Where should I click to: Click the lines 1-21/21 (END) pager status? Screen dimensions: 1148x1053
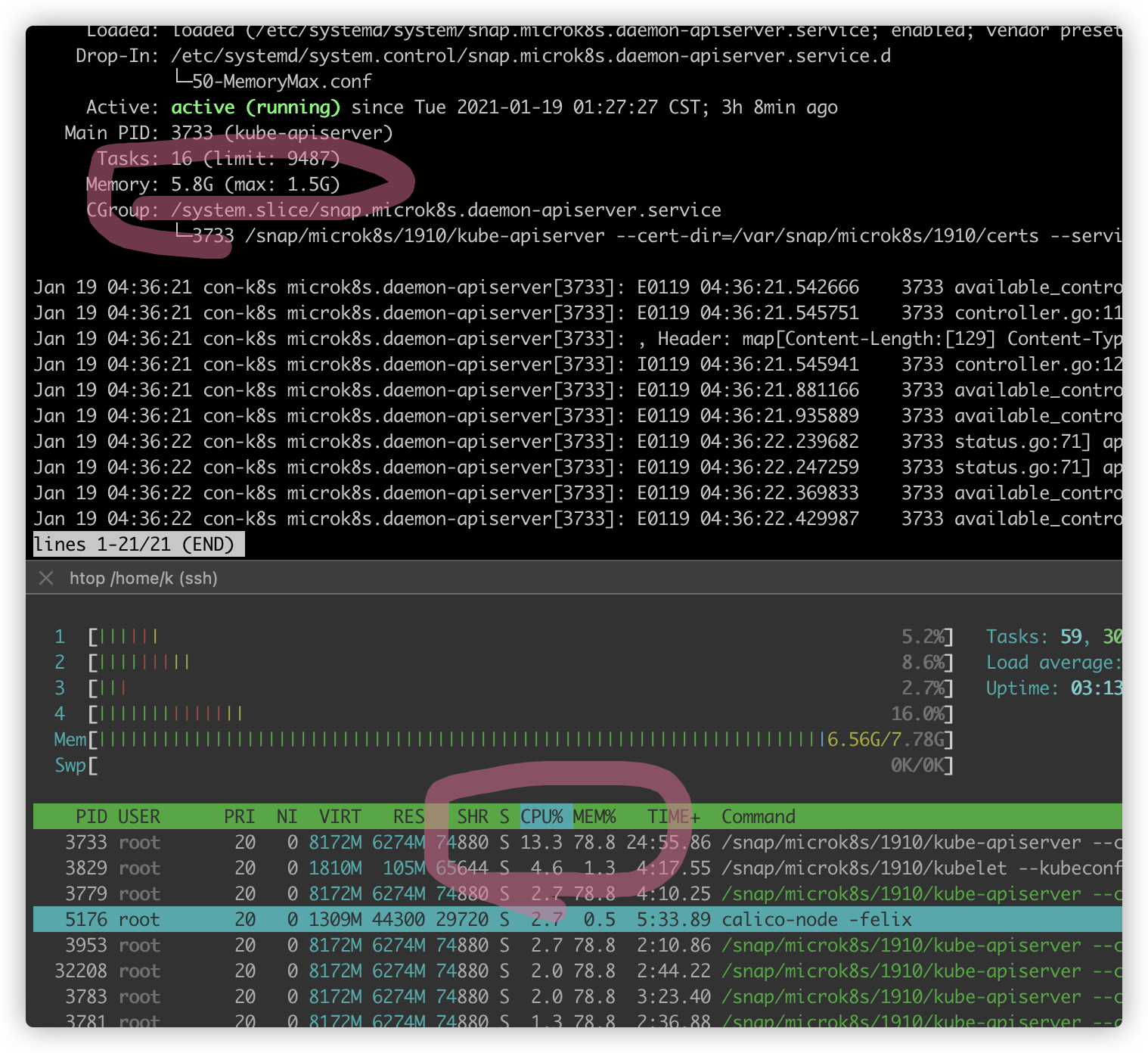138,544
